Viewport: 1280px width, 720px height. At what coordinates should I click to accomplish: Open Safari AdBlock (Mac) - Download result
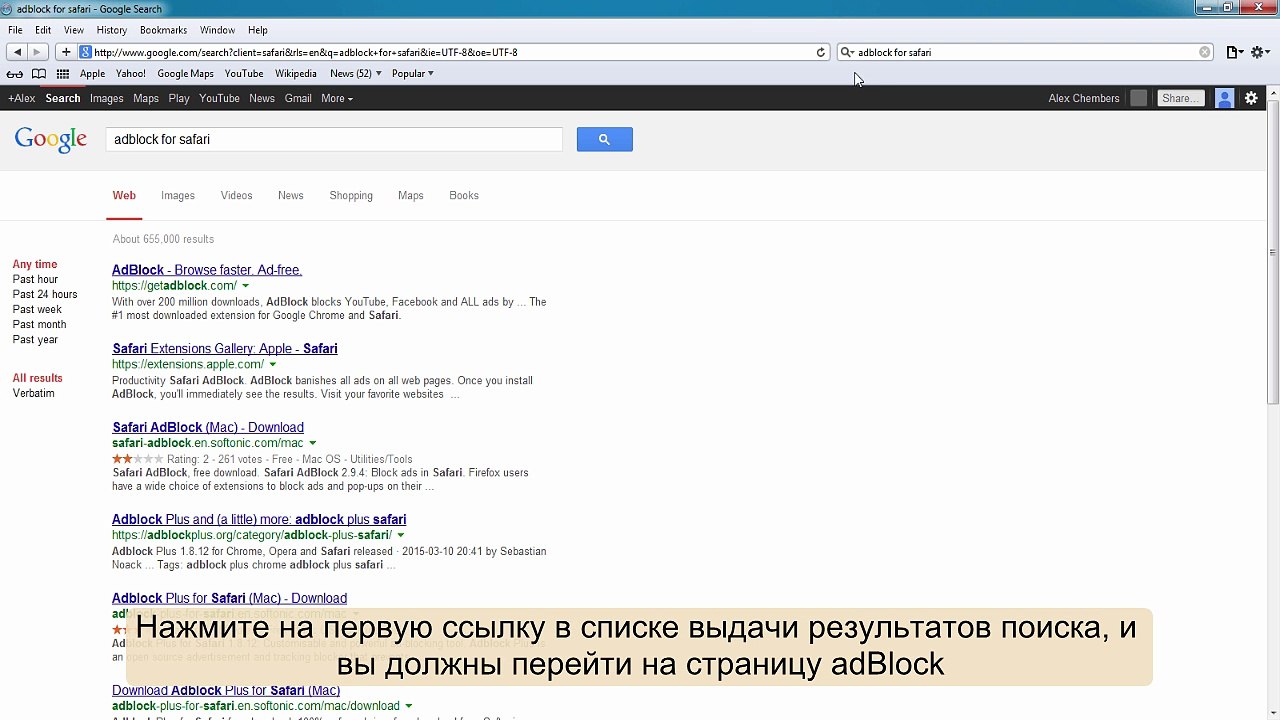point(208,428)
